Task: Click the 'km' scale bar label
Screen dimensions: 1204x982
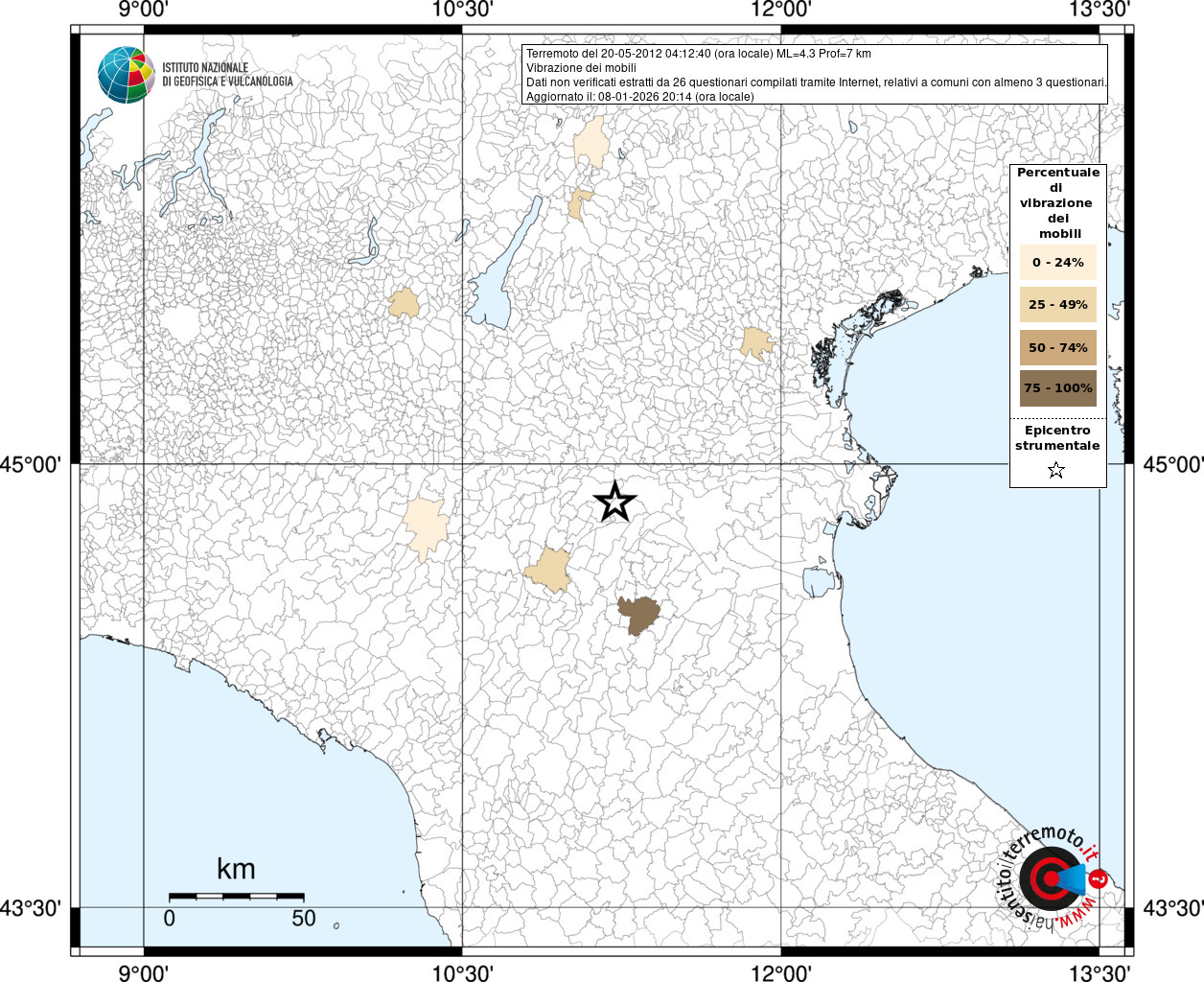Action: [x=236, y=869]
